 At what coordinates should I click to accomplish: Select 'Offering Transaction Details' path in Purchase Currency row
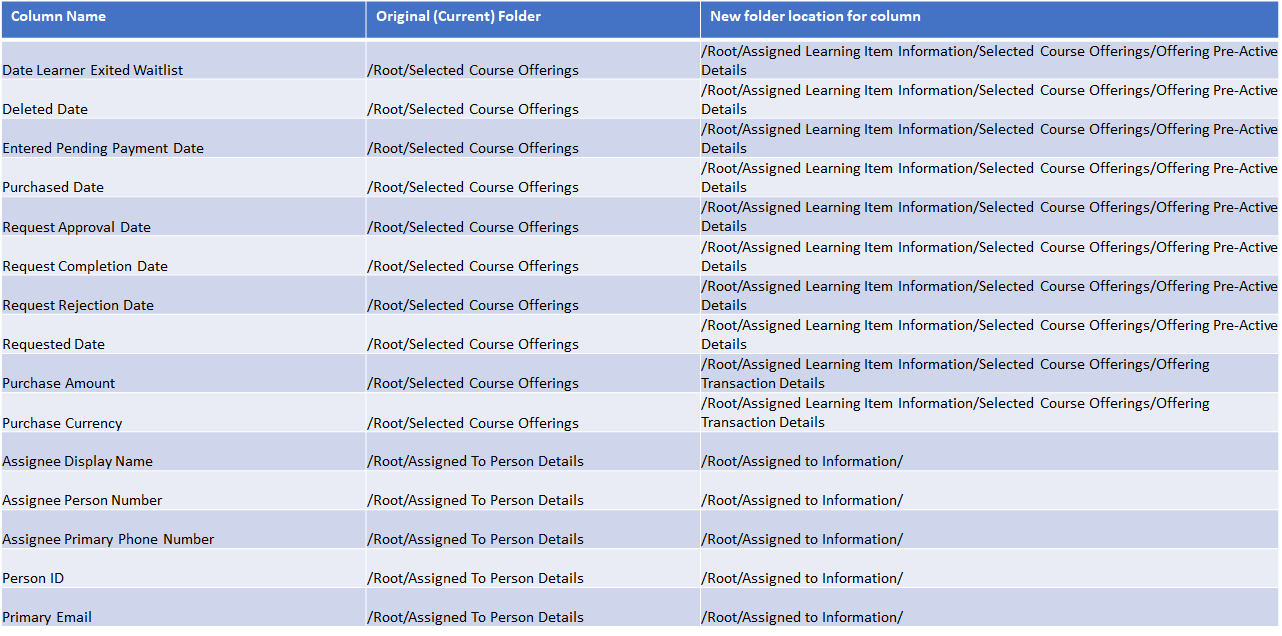click(x=990, y=412)
